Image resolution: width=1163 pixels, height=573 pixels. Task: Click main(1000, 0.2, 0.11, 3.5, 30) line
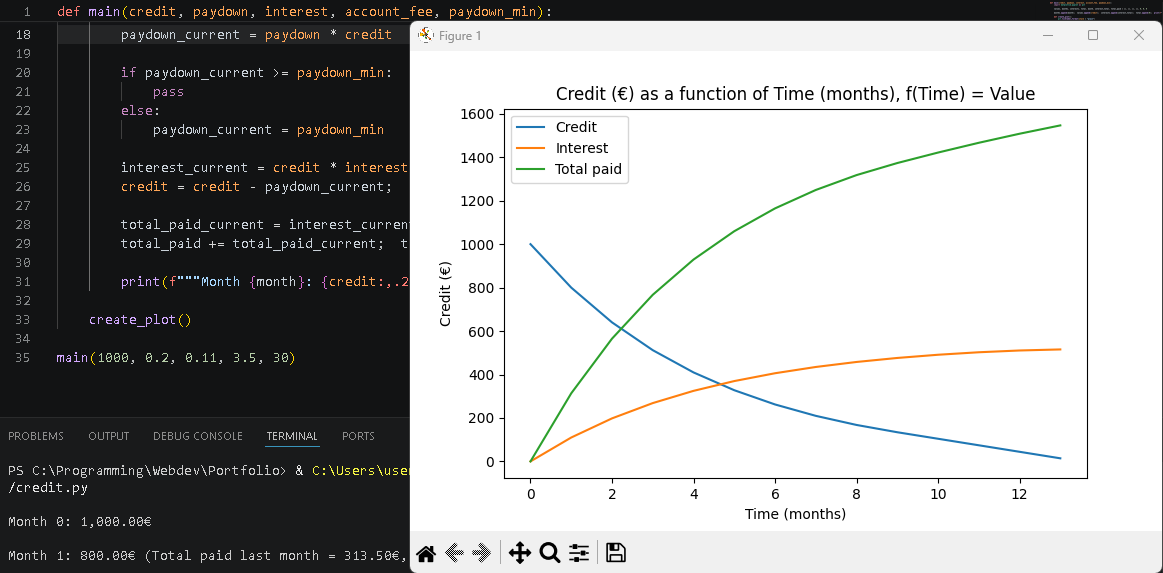click(176, 358)
